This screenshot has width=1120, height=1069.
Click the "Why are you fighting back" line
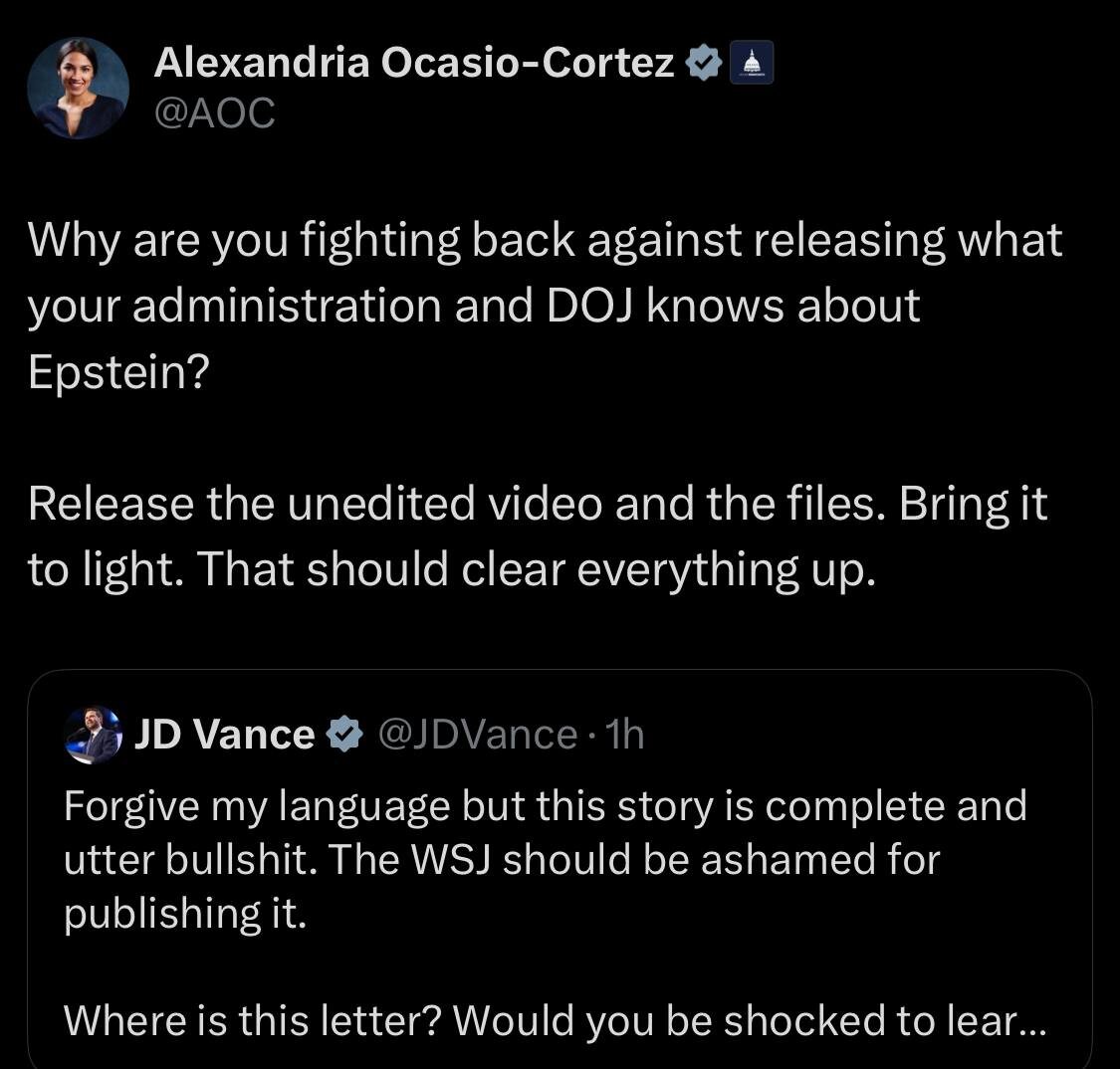pos(545,242)
